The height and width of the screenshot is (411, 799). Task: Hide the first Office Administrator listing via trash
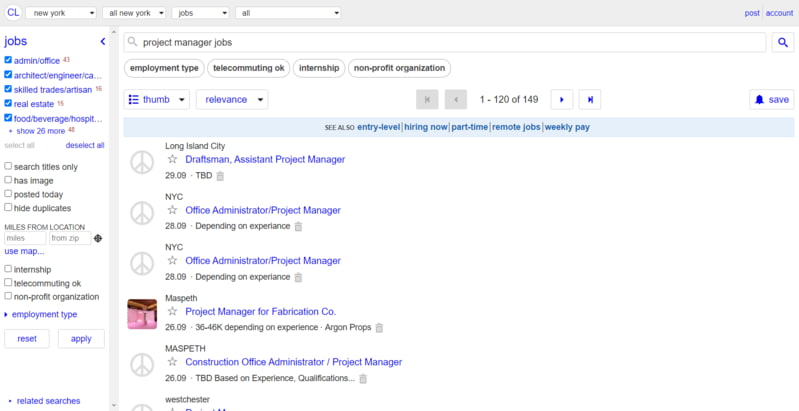click(298, 226)
